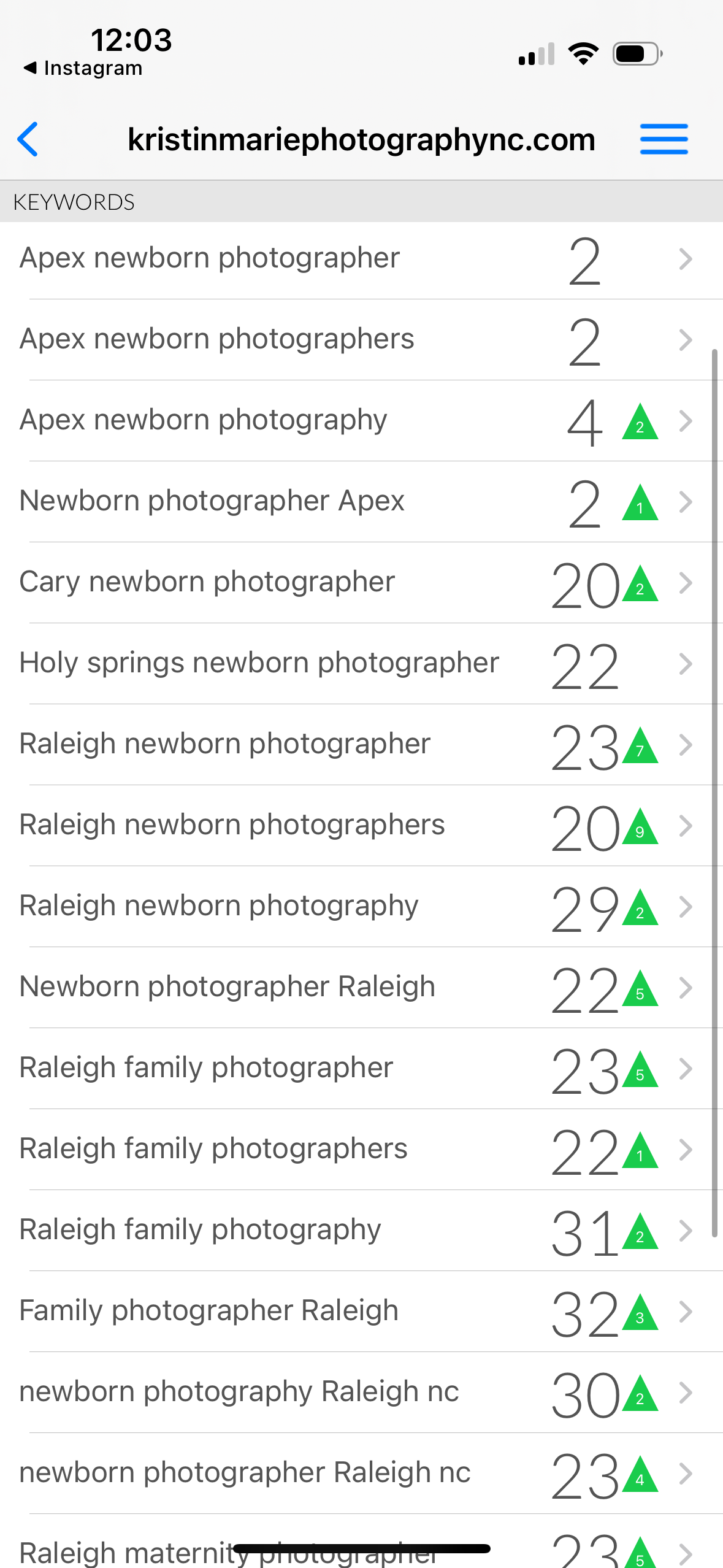Image resolution: width=723 pixels, height=1568 pixels.
Task: Tap green up triangle on Raleigh newborn photographers
Action: coord(640,828)
